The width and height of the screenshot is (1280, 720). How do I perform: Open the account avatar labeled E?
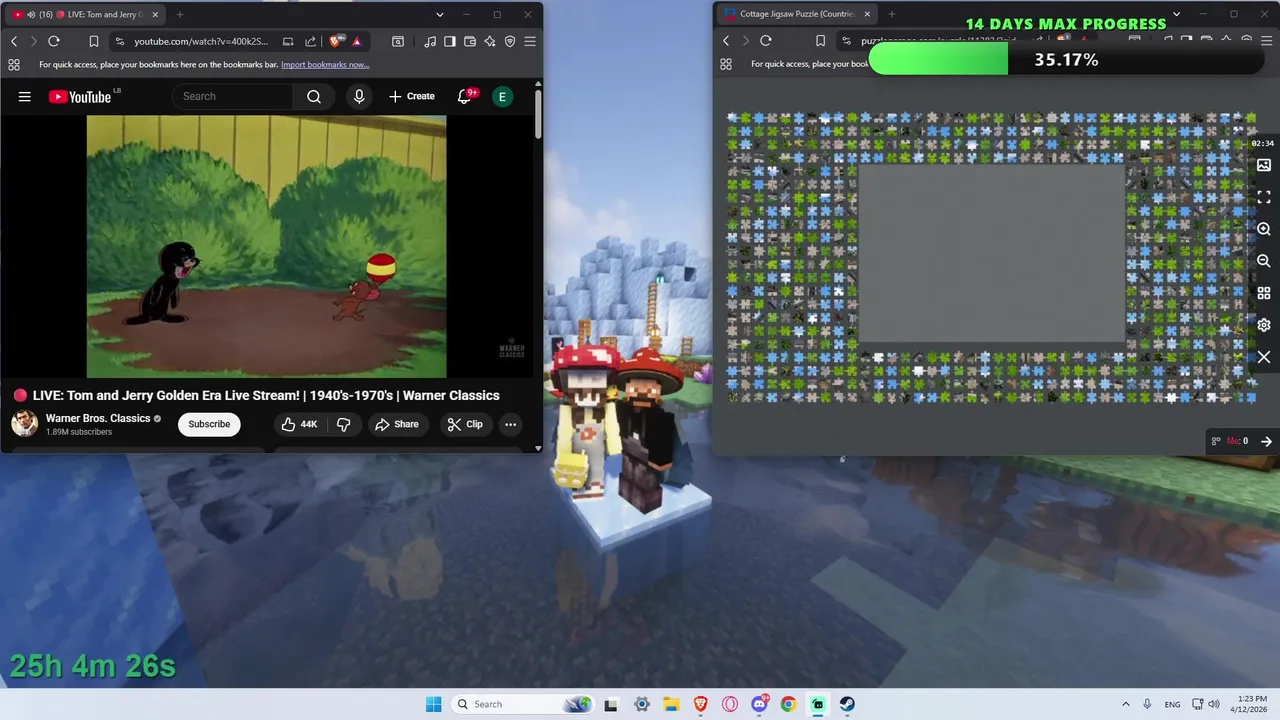[x=503, y=96]
